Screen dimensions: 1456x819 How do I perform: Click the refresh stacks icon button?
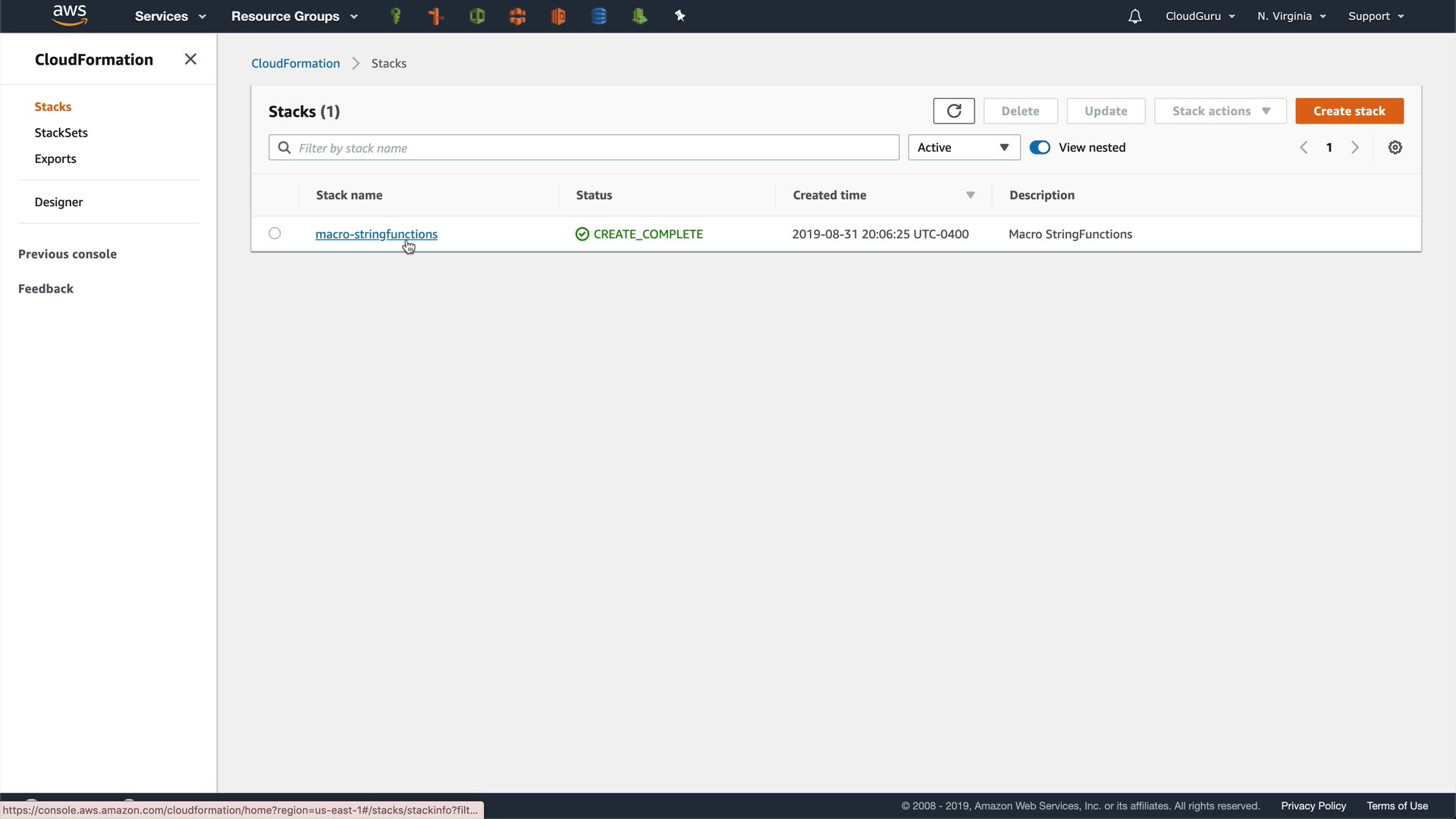(953, 111)
